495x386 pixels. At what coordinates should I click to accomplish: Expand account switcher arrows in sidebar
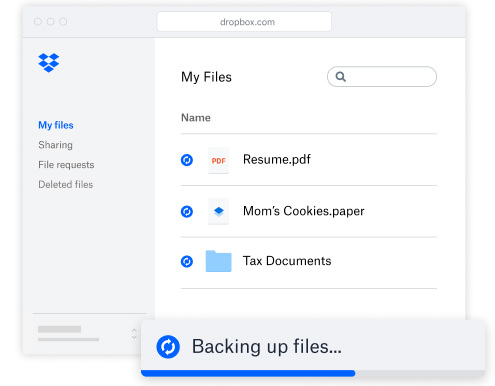[134, 334]
